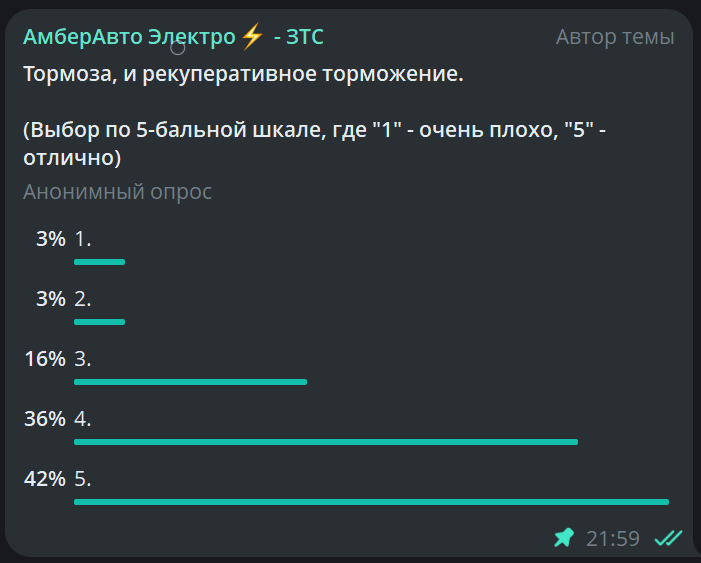This screenshot has height=563, width=701.
Task: Click the 42% percentage label
Action: point(45,479)
